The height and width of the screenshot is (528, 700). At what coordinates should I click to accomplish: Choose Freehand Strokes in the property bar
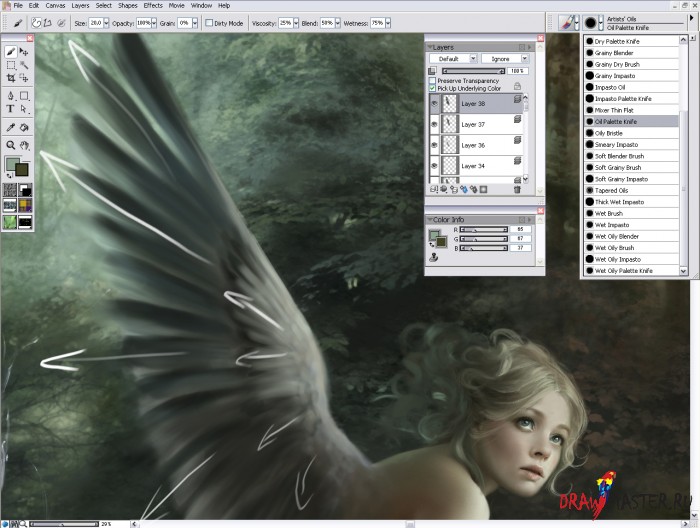[x=36, y=23]
